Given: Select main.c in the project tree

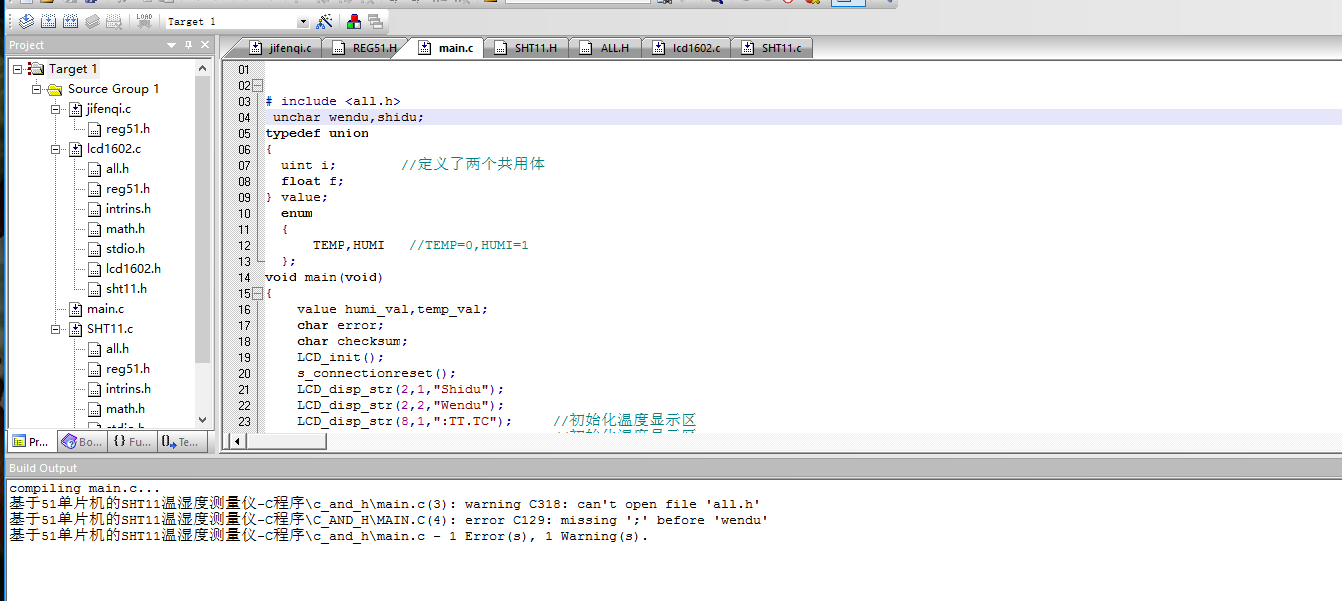Looking at the screenshot, I should [105, 309].
